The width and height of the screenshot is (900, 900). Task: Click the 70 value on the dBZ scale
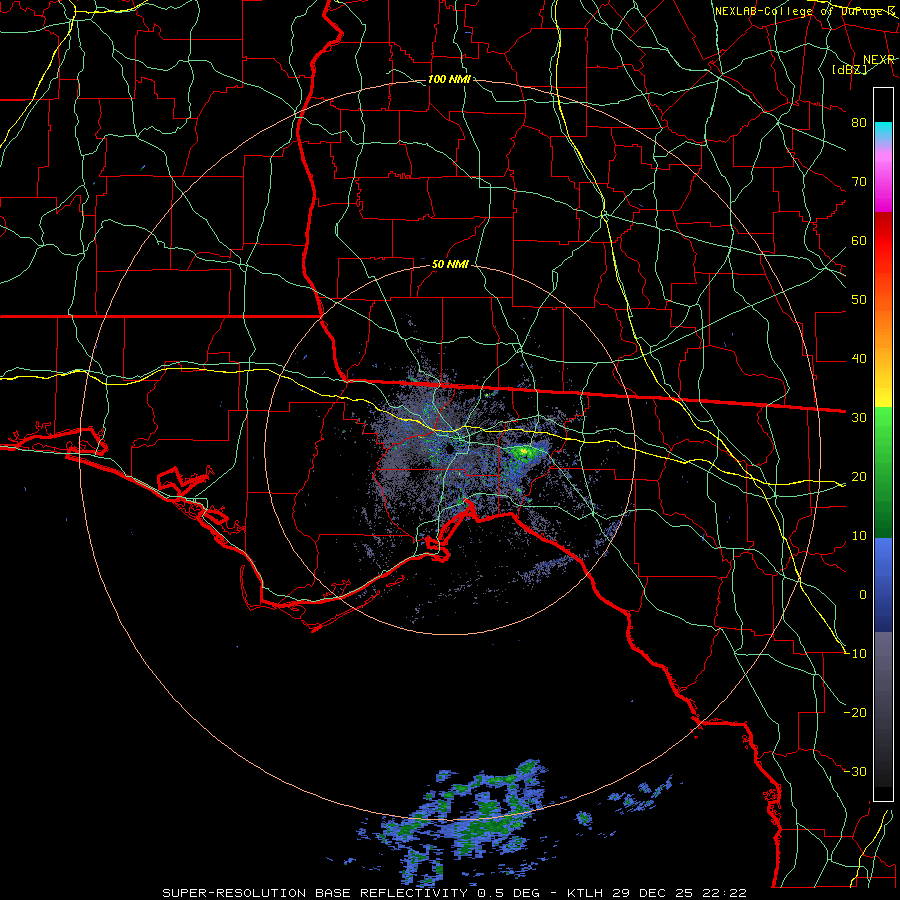(859, 181)
